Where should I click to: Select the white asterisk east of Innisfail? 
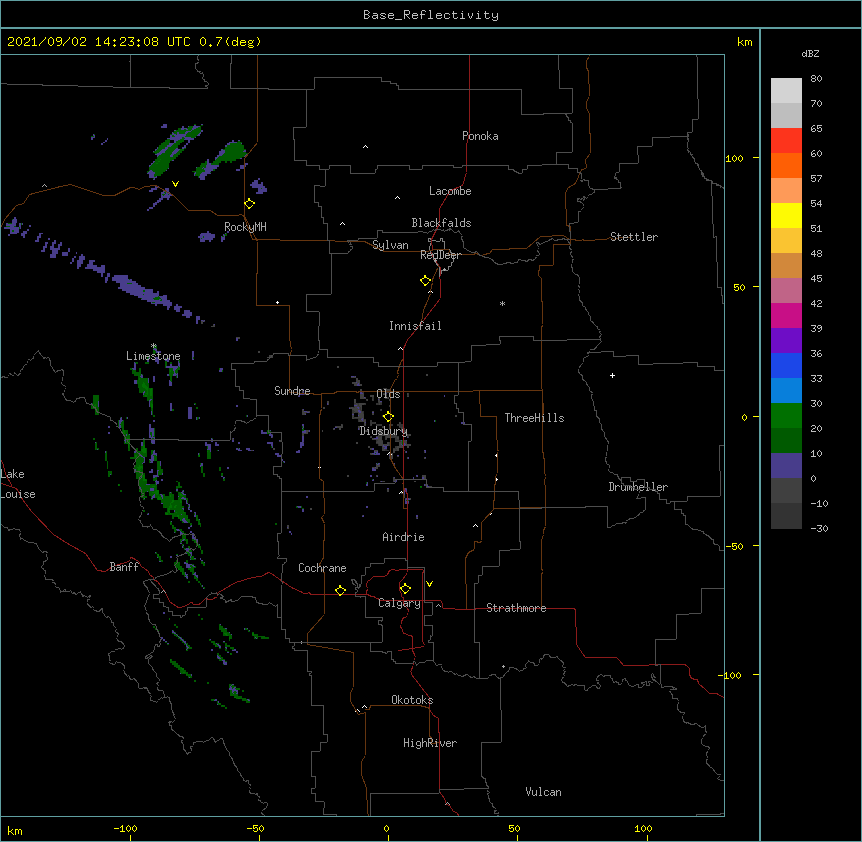tap(502, 304)
